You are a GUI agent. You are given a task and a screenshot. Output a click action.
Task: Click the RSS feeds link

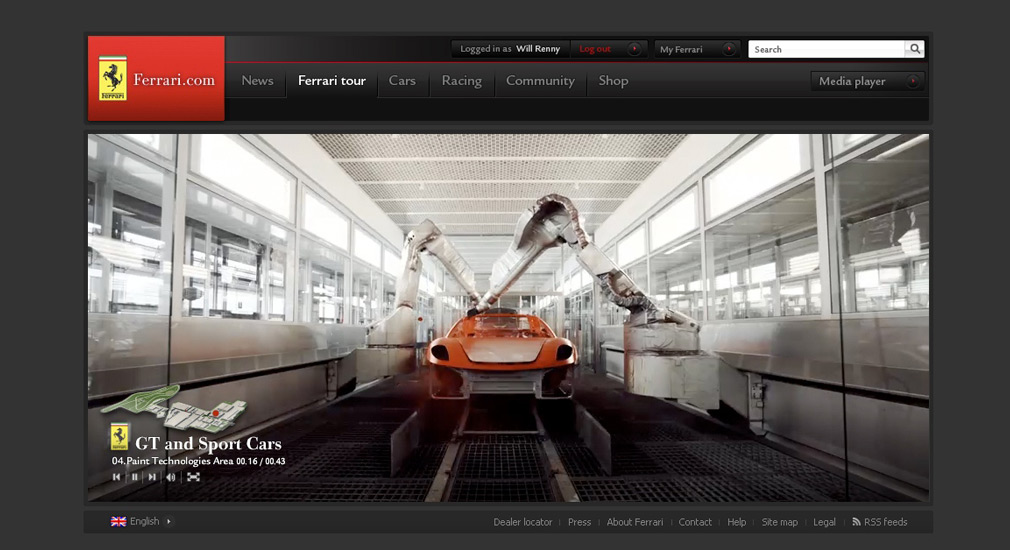pyautogui.click(x=885, y=522)
